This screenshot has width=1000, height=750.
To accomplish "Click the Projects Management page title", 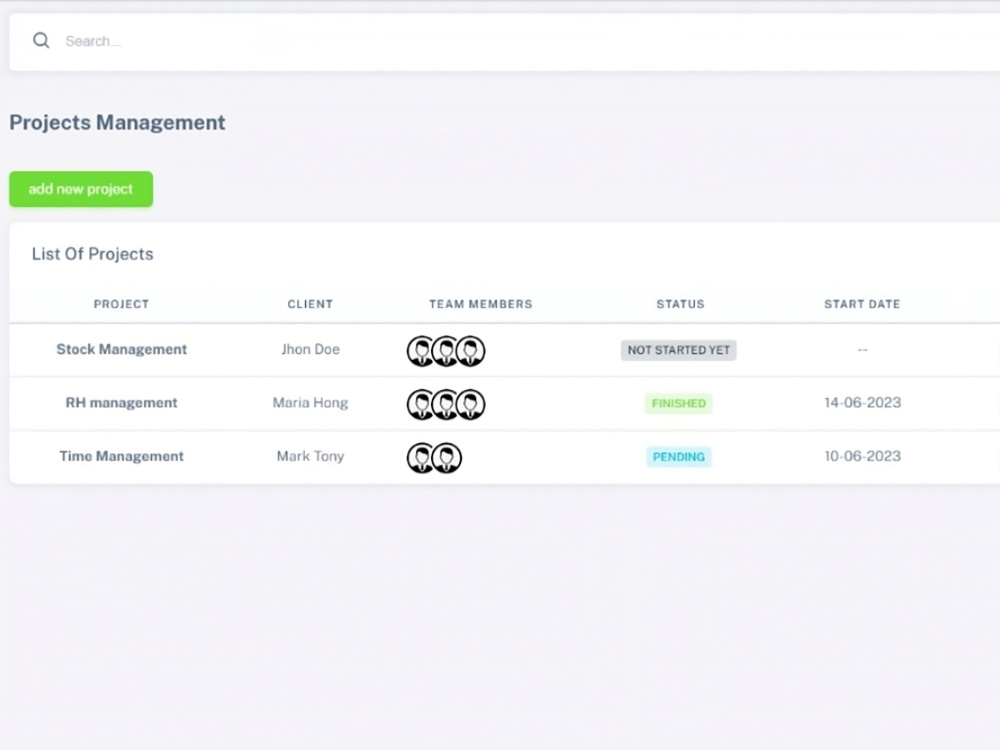I will (117, 122).
